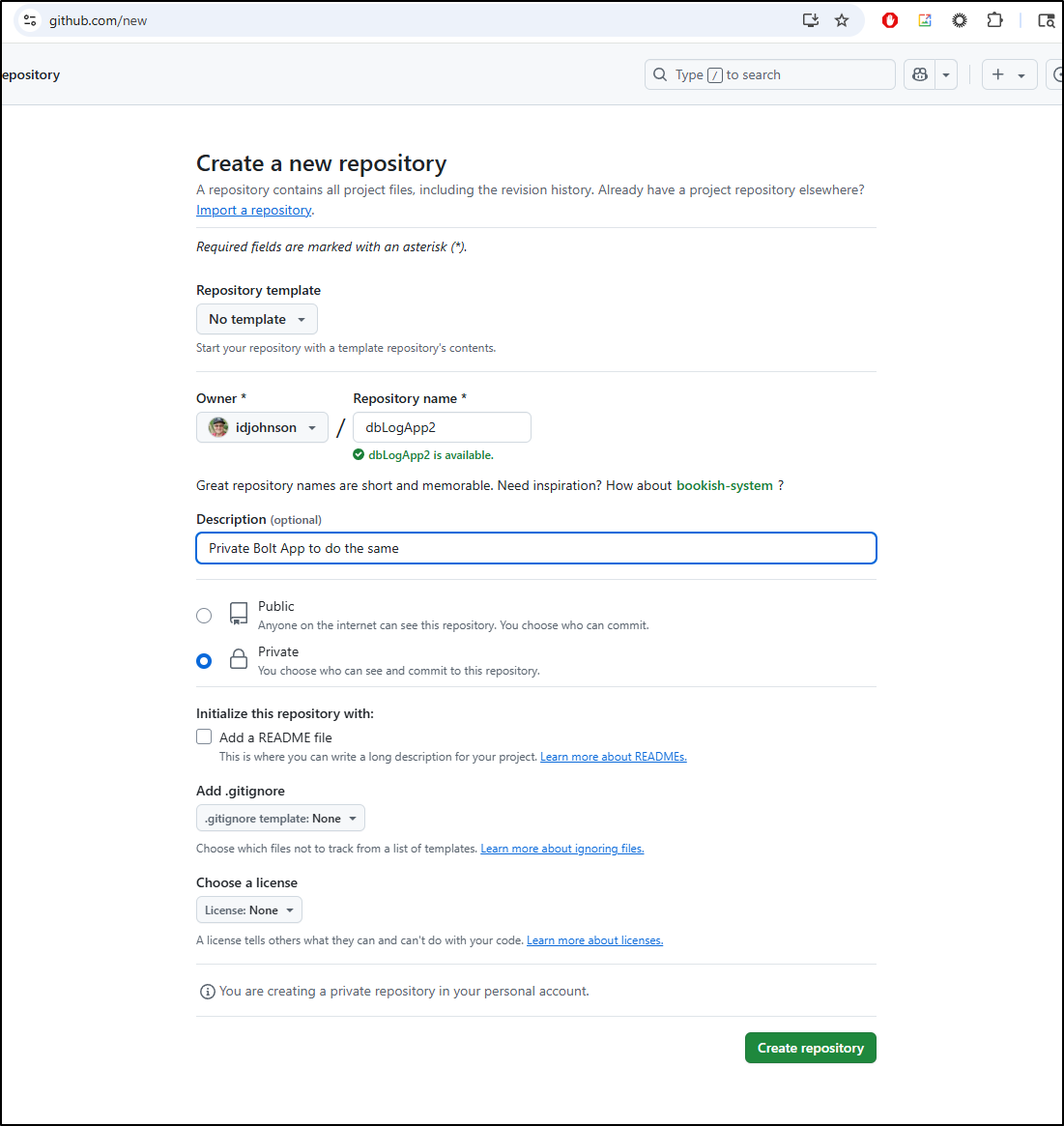
Task: Bookmark page with the star icon
Action: point(842,20)
